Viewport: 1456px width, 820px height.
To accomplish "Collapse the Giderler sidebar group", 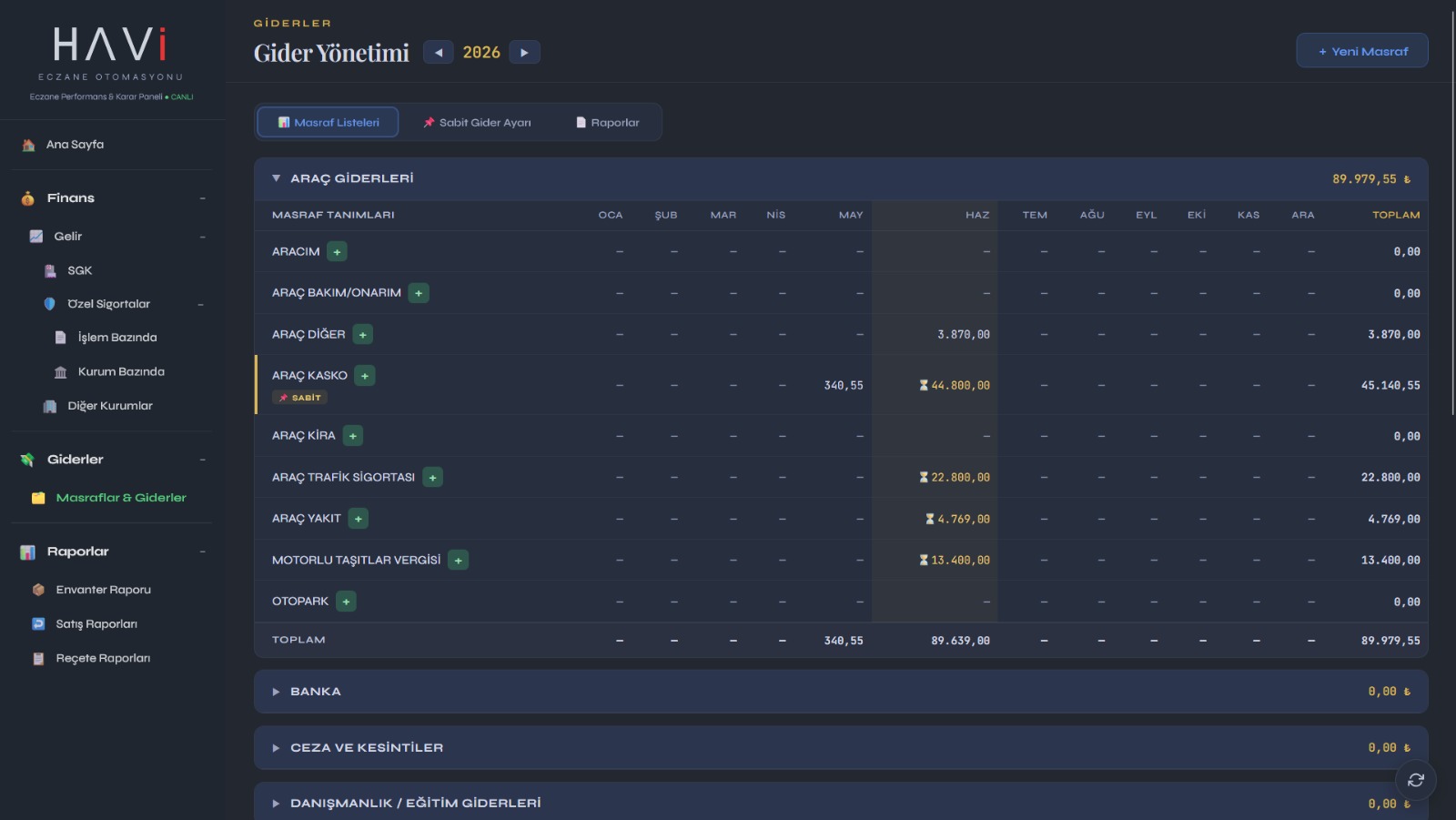I will pos(202,460).
